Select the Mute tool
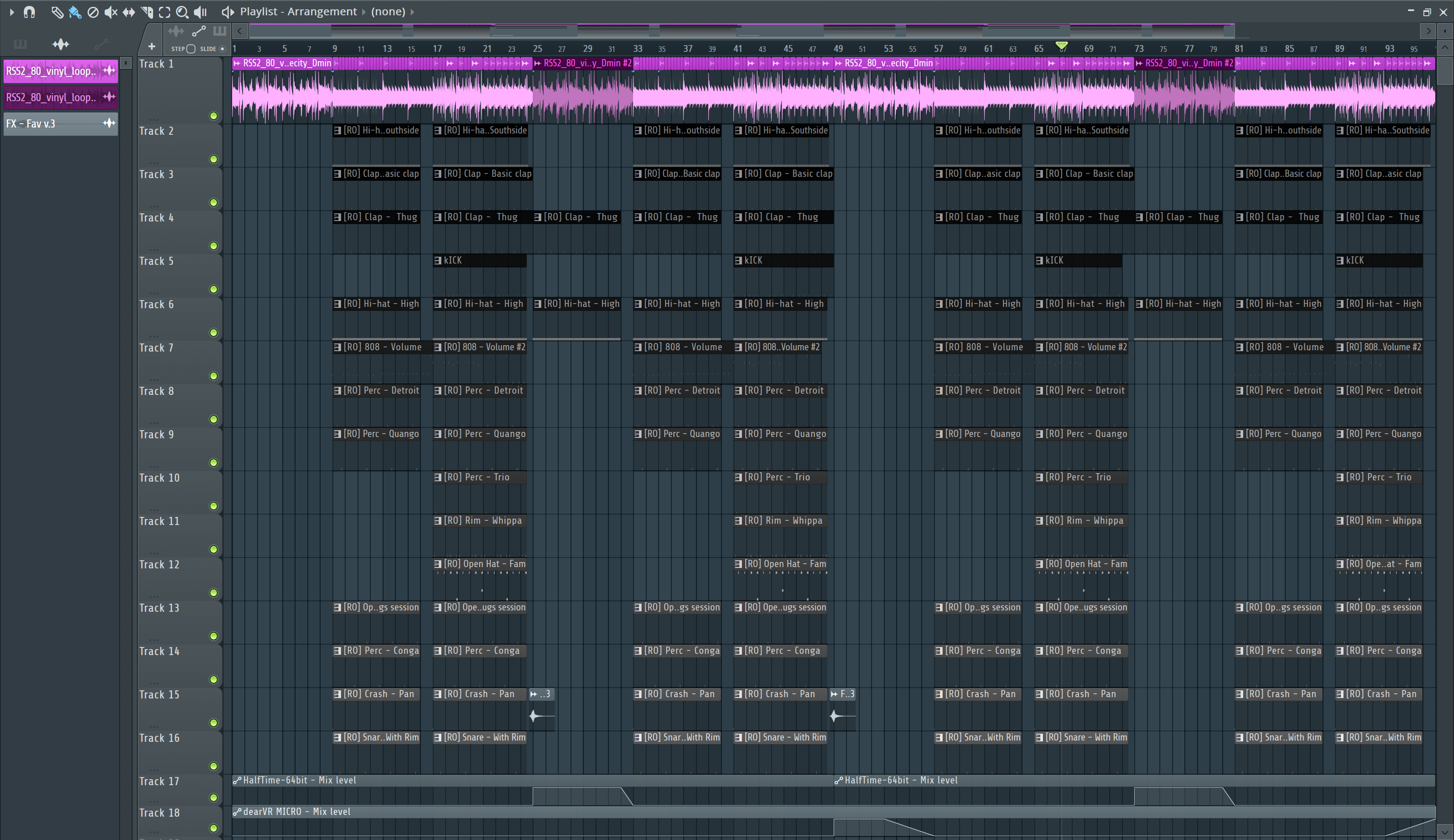The image size is (1454, 840). [x=110, y=11]
